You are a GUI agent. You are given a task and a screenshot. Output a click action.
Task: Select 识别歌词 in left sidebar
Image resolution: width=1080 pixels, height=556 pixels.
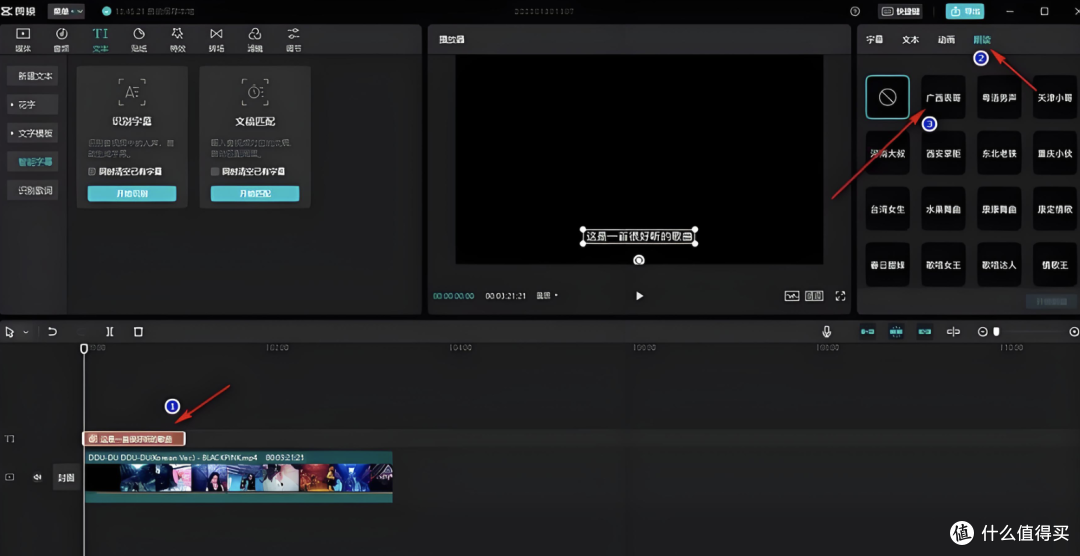(x=32, y=190)
